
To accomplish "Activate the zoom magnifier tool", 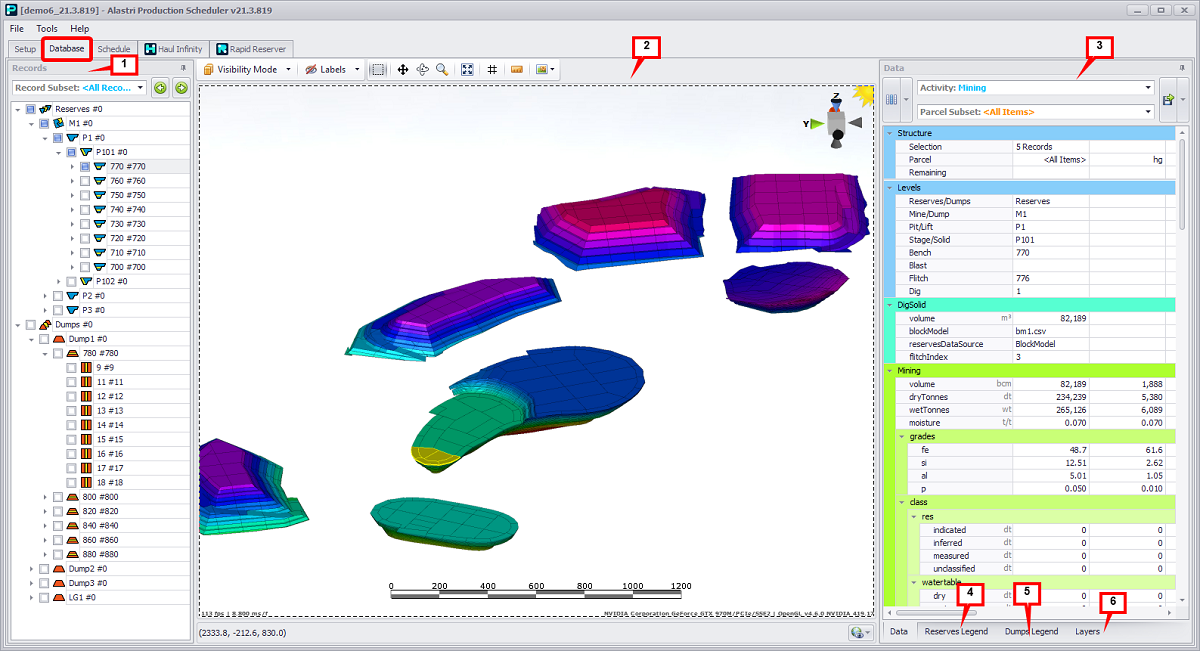I will pyautogui.click(x=441, y=70).
